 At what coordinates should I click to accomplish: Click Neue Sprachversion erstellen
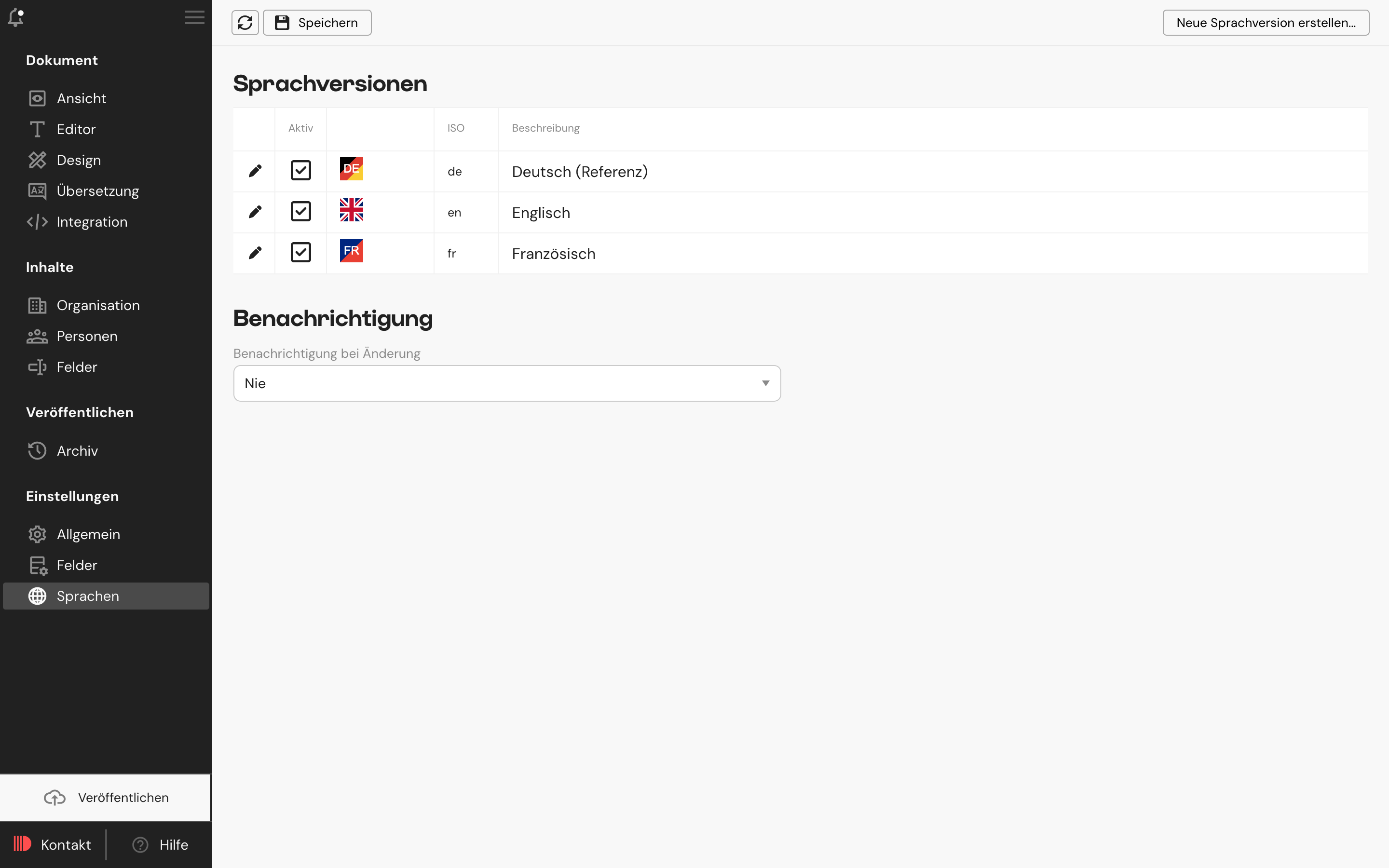coord(1266,22)
